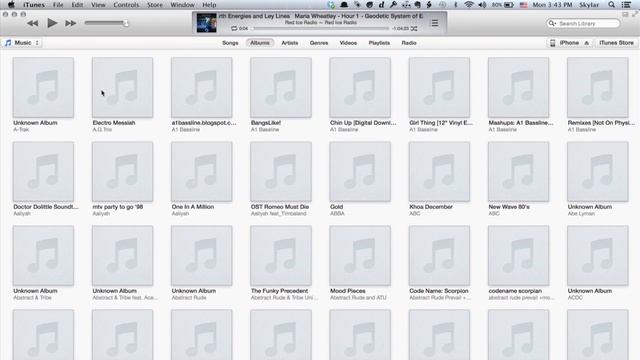This screenshot has height=360, width=640.
Task: Open the Edit menu
Action: (77, 5)
